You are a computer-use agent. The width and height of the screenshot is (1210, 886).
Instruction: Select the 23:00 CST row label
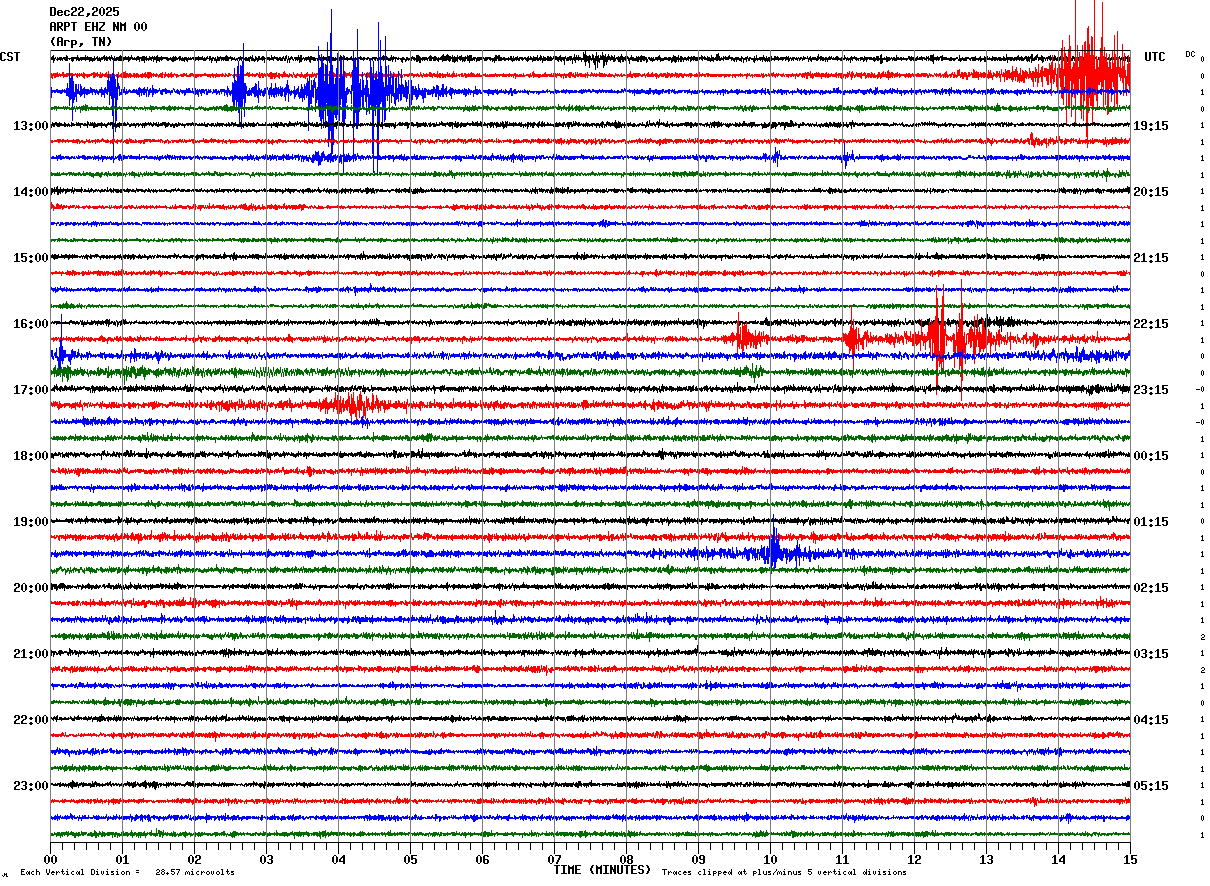31,786
